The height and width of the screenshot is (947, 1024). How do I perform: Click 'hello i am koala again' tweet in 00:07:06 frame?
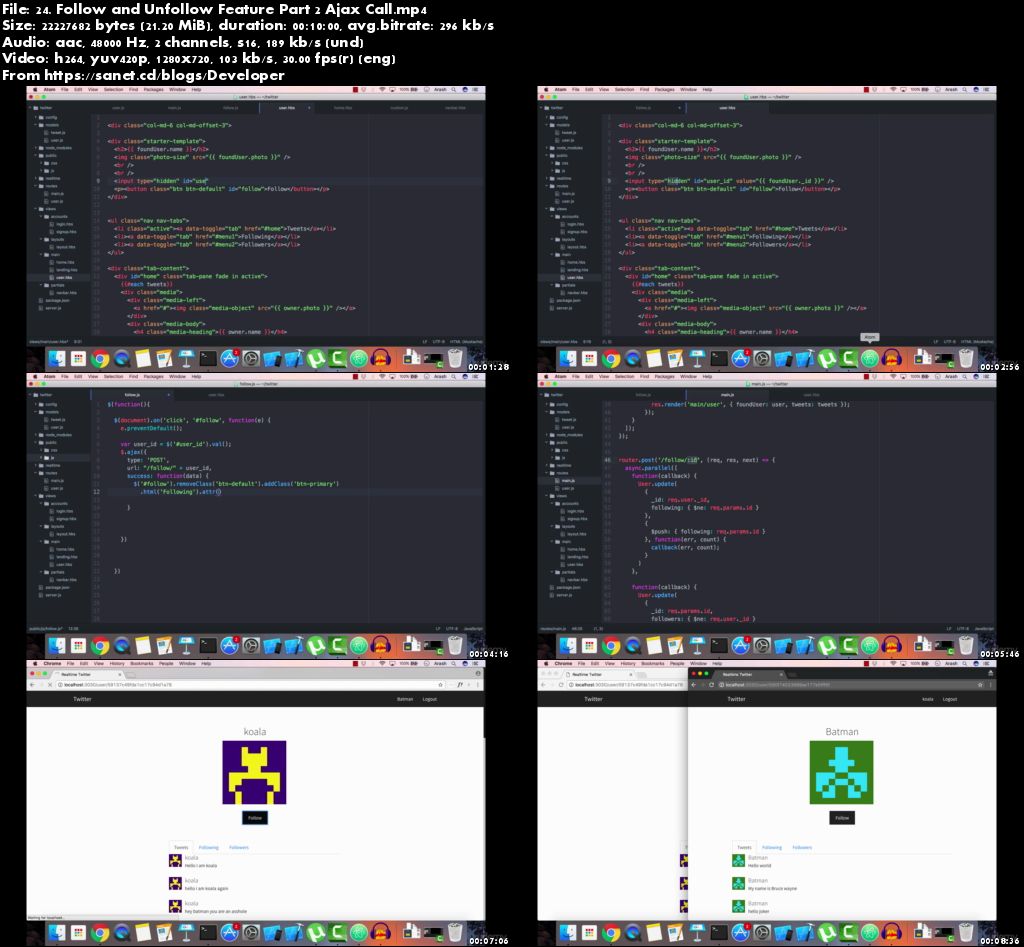[206, 888]
